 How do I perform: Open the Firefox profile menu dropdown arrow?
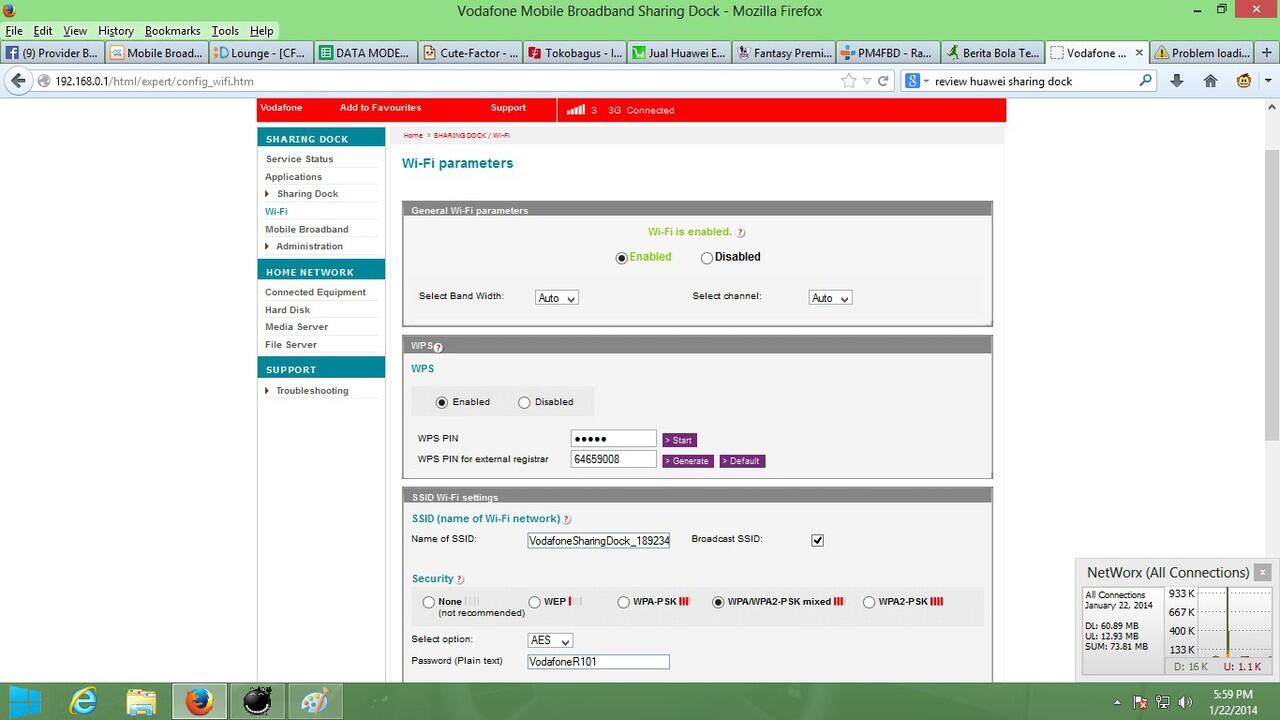point(1268,81)
